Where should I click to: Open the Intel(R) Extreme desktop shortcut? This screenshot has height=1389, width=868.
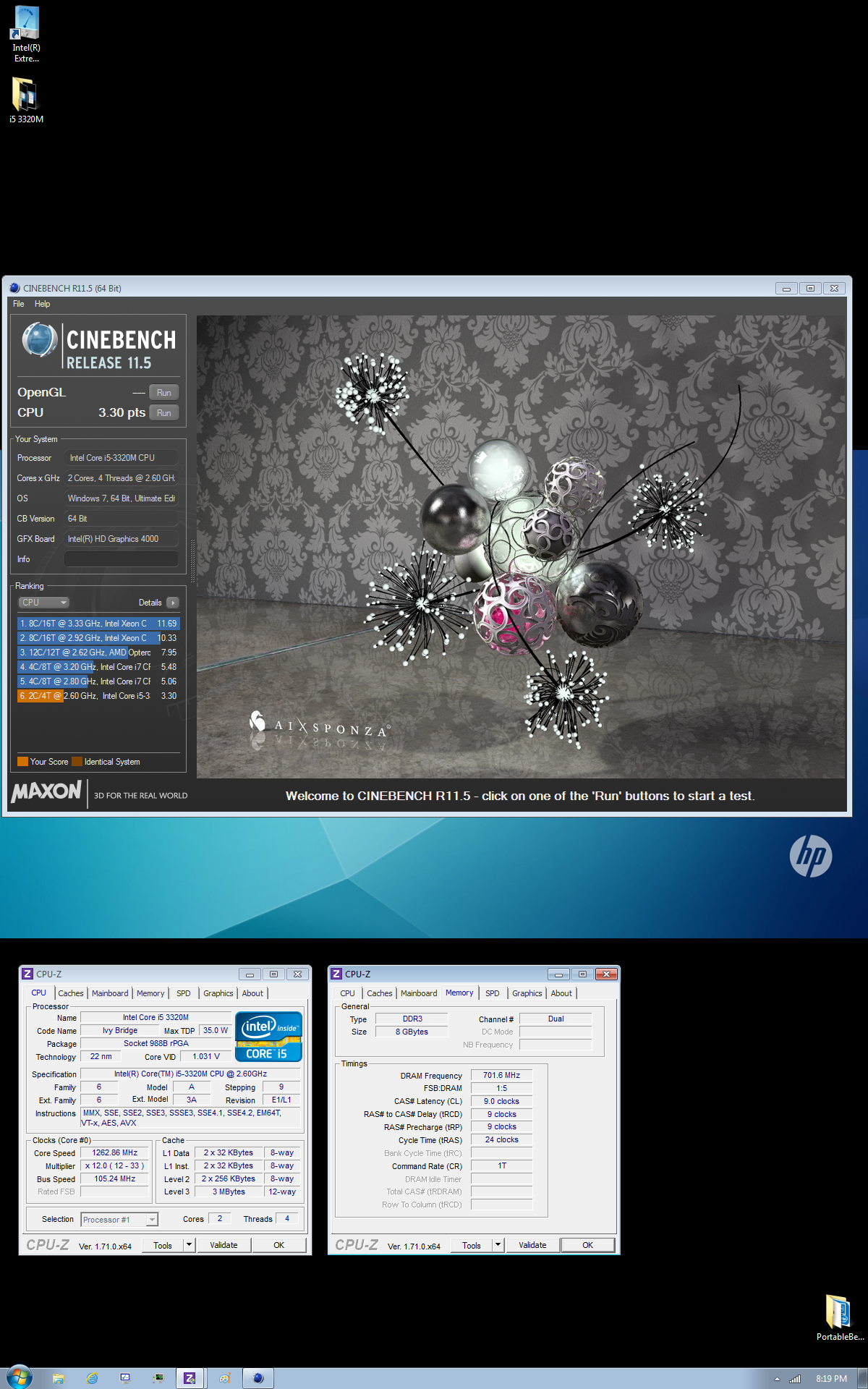[x=26, y=34]
